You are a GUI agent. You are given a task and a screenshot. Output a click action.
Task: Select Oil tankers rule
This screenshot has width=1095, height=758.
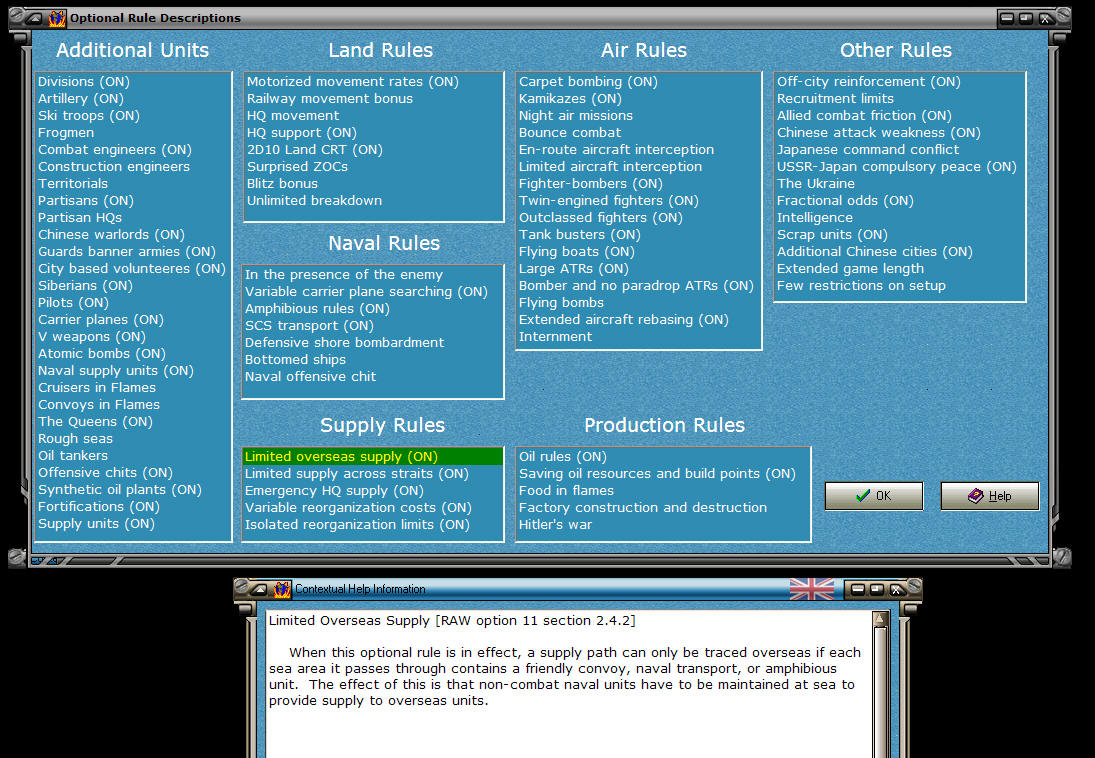73,455
